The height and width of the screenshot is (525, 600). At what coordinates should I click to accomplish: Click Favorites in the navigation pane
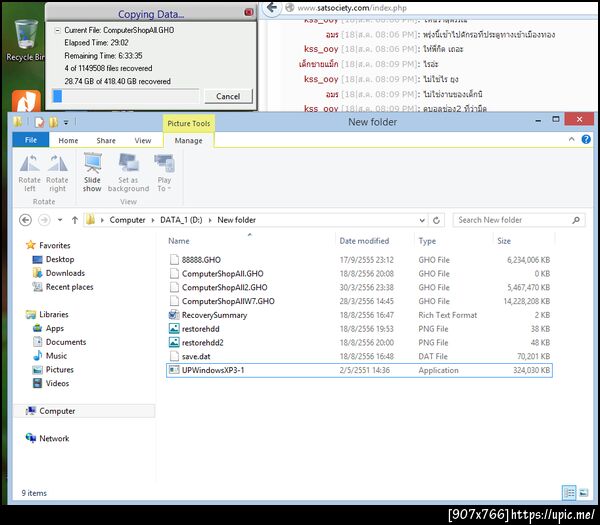[x=55, y=245]
